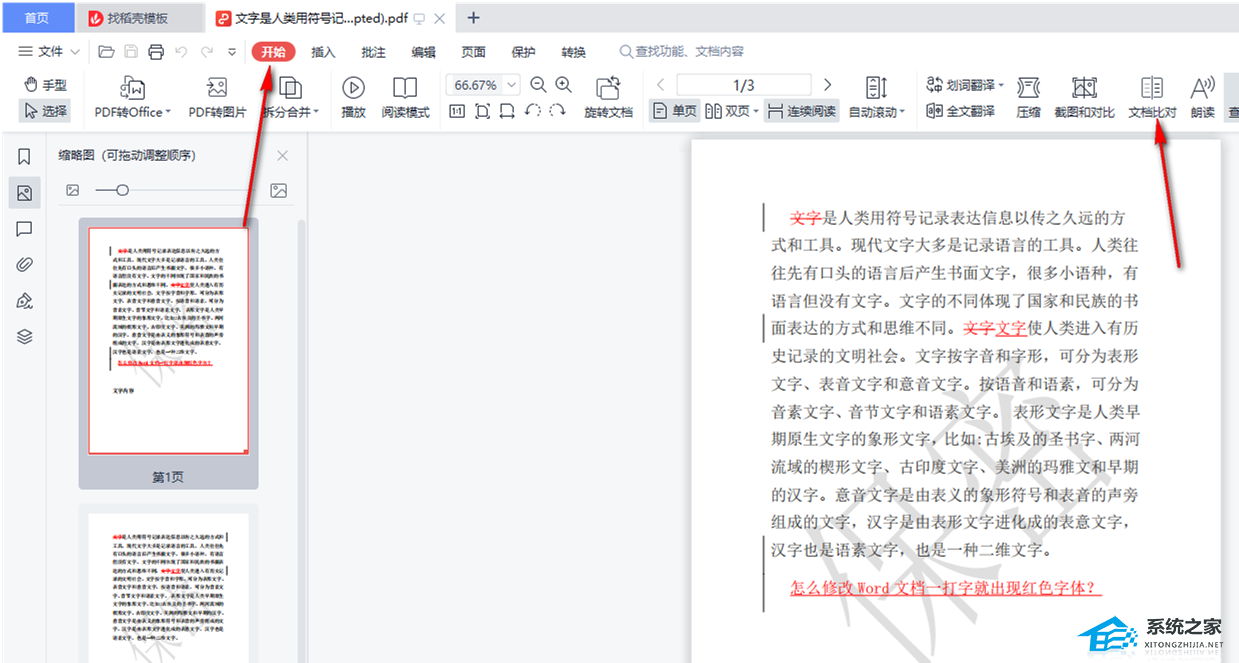Click the redo arrow

206,52
